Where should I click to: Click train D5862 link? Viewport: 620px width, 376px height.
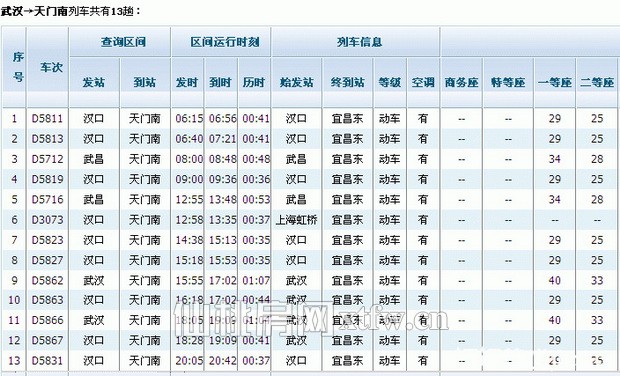(x=47, y=280)
